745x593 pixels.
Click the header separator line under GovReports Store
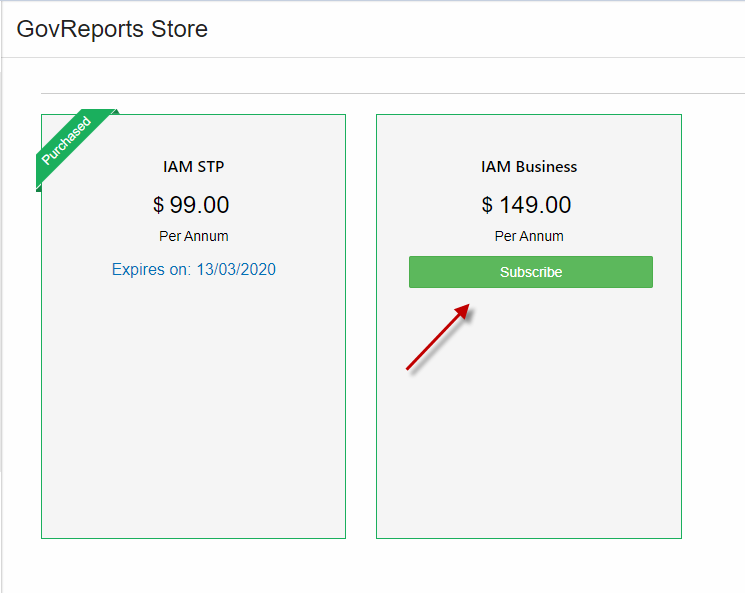[373, 57]
